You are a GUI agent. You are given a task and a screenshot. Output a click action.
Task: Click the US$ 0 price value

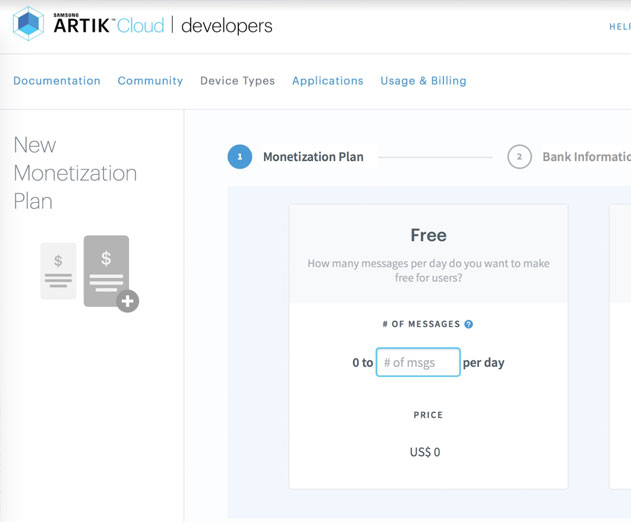(x=425, y=452)
